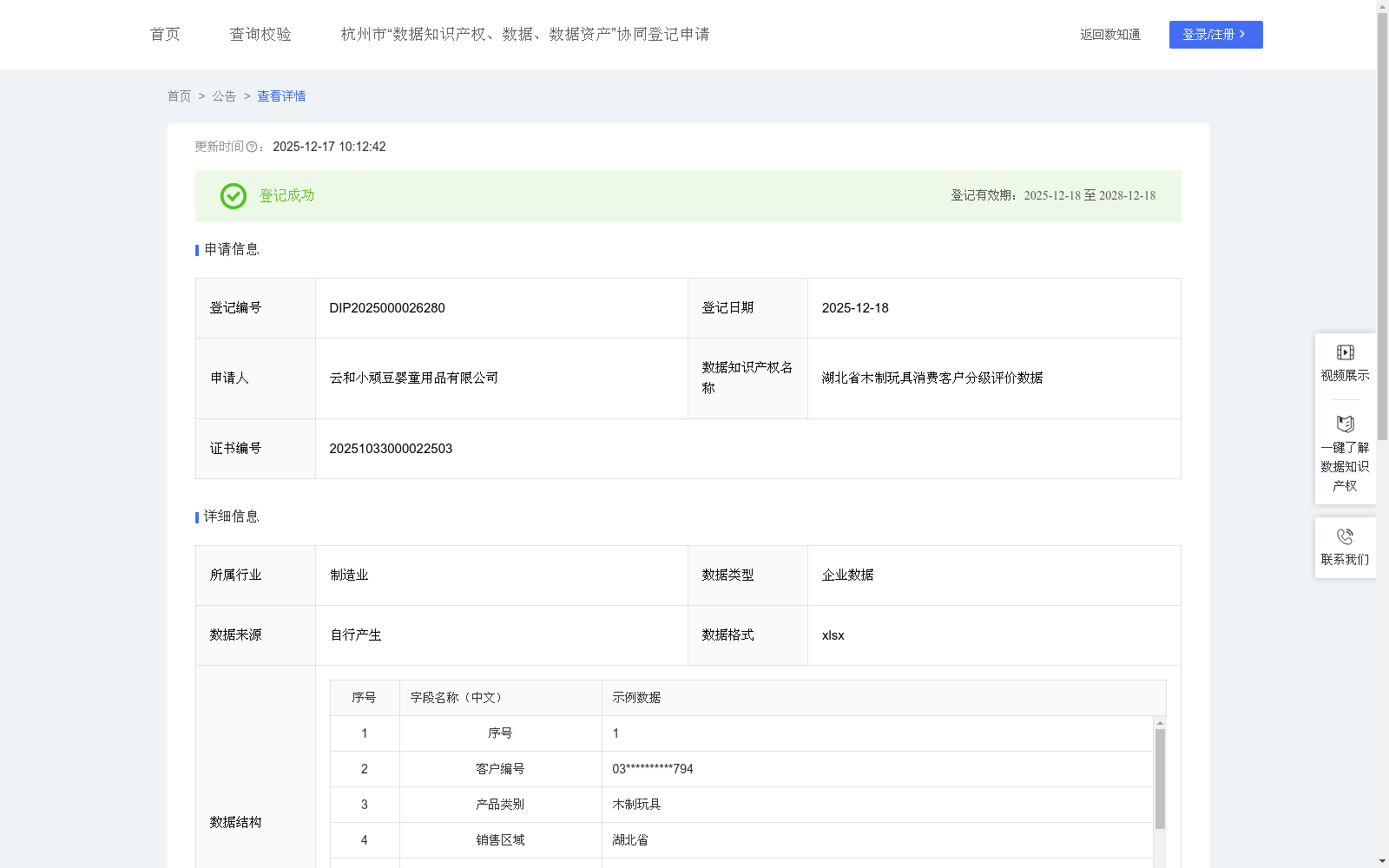Click the 申请人 label cell

[x=255, y=378]
